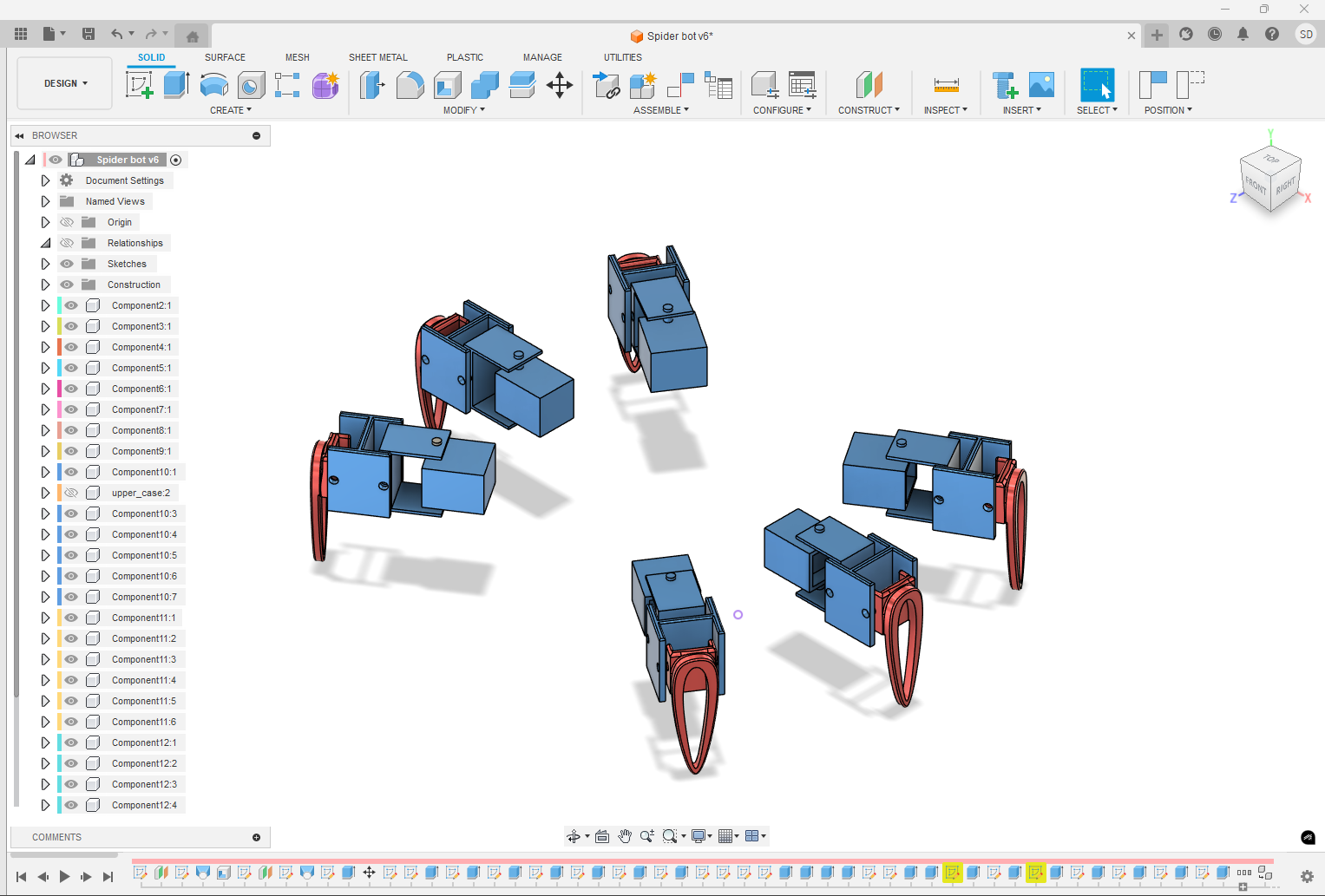
Task: Open the CONFIGURE panel menu
Action: pyautogui.click(x=783, y=110)
